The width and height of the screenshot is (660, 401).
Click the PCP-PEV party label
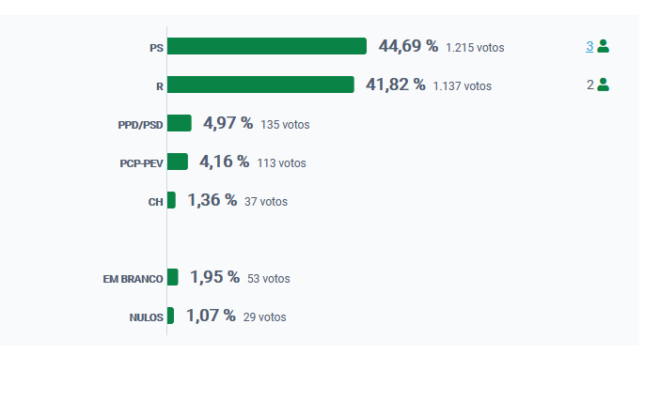[x=141, y=163]
